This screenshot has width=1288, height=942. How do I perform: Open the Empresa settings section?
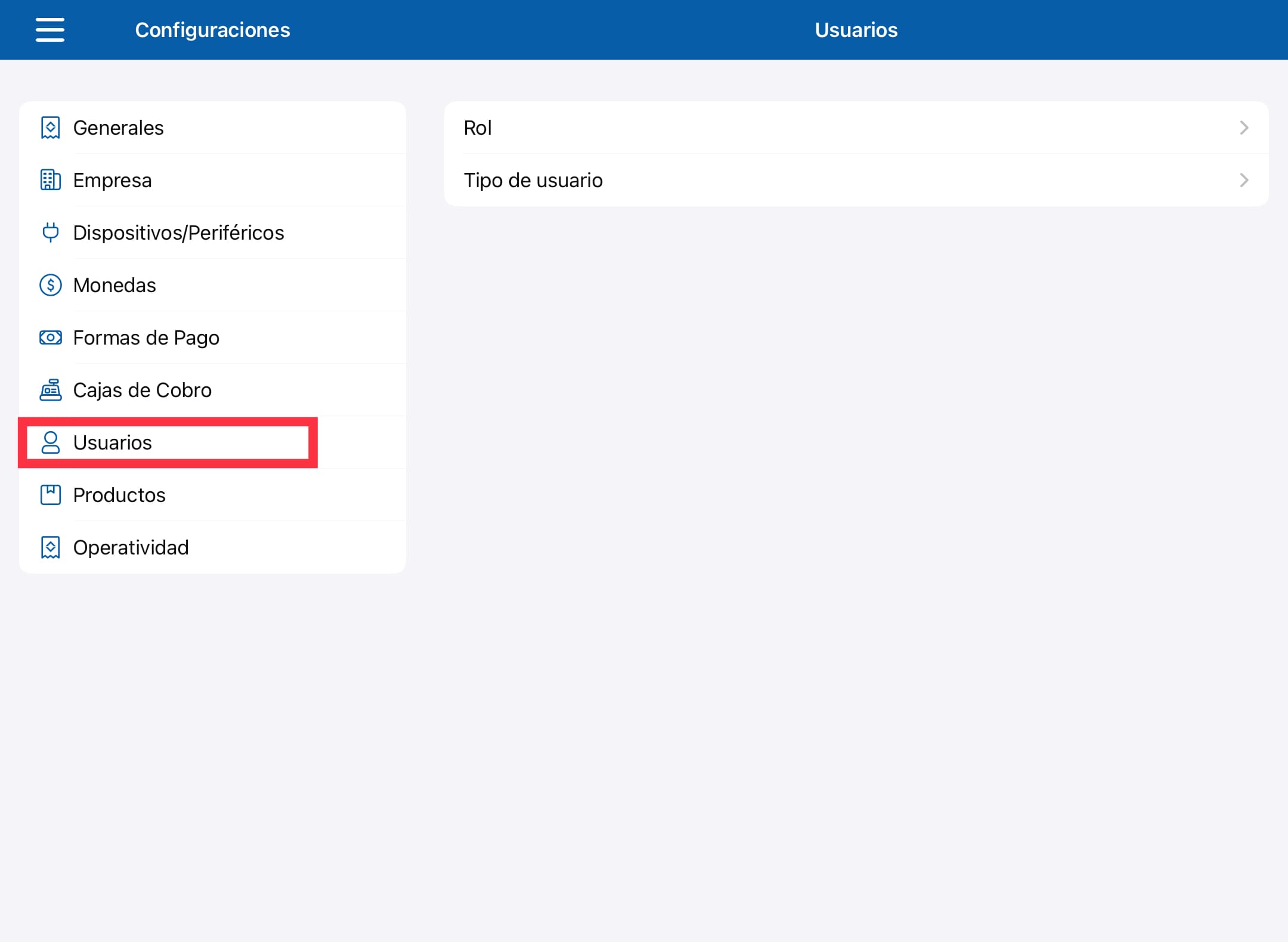tap(212, 180)
